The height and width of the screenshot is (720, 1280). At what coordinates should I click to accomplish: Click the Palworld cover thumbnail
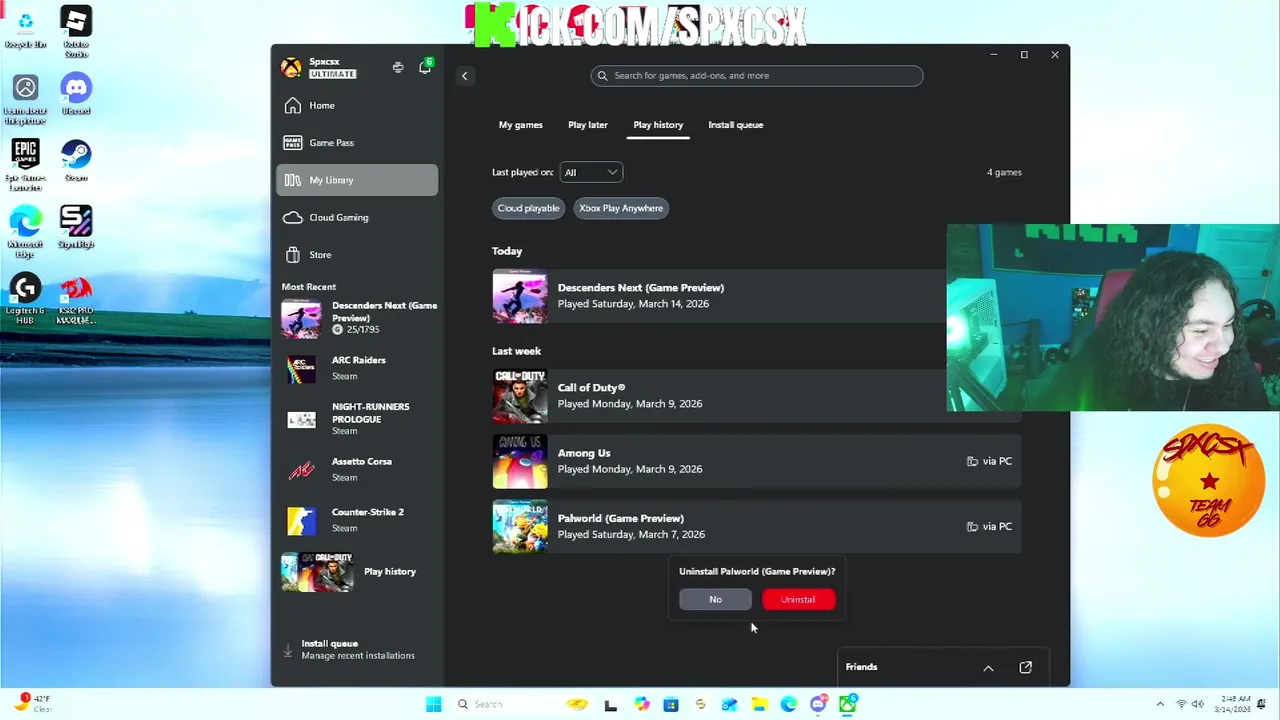pyautogui.click(x=520, y=526)
